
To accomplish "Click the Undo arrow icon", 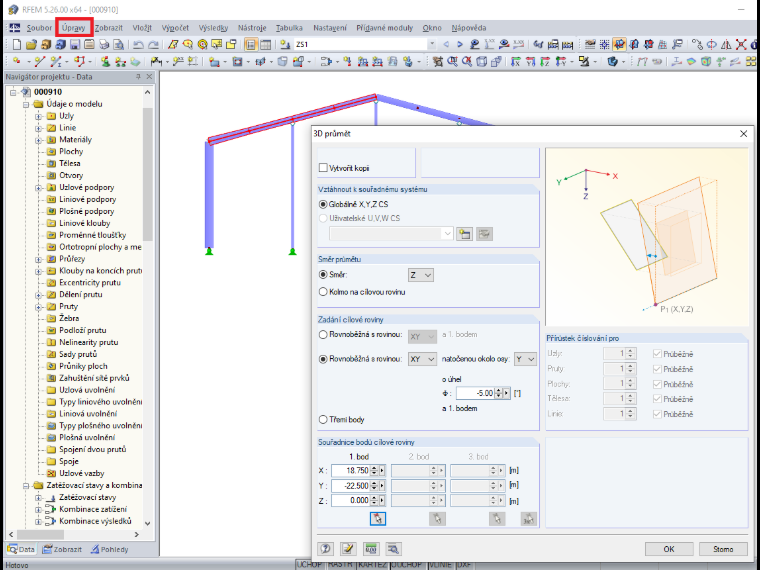I will 138,45.
